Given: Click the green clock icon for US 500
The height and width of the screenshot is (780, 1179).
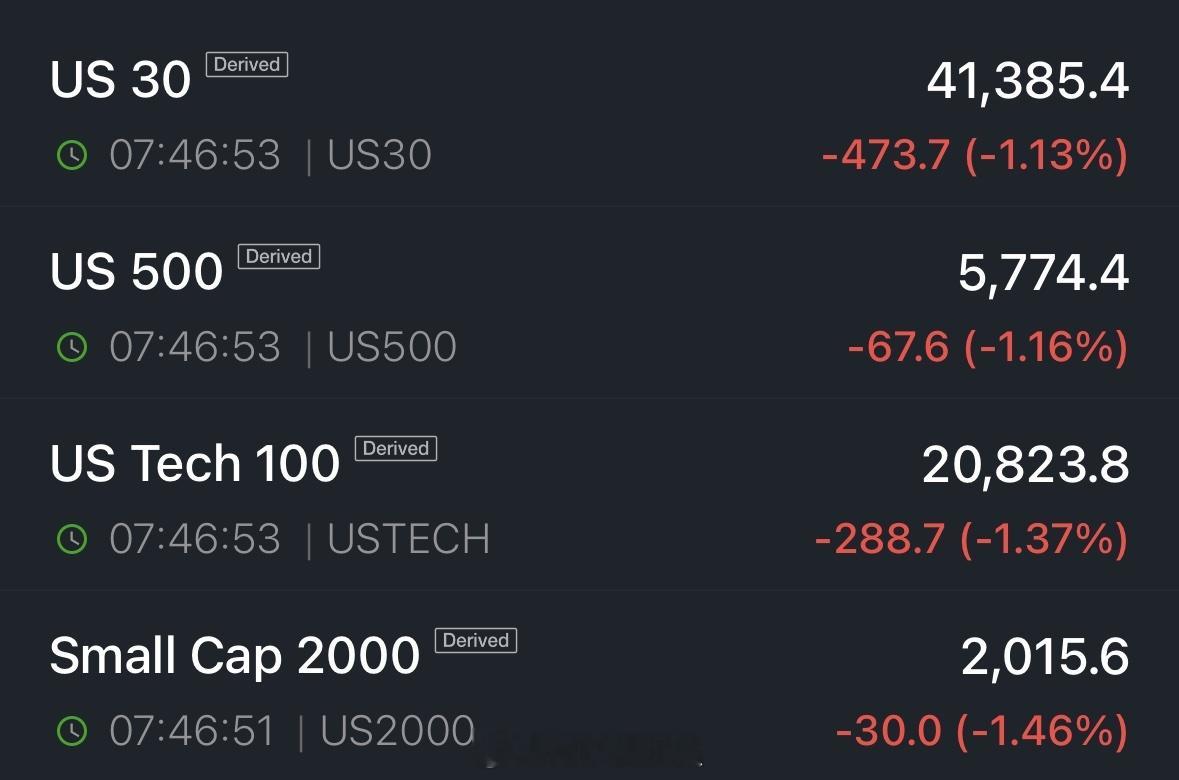Looking at the screenshot, I should point(72,347).
